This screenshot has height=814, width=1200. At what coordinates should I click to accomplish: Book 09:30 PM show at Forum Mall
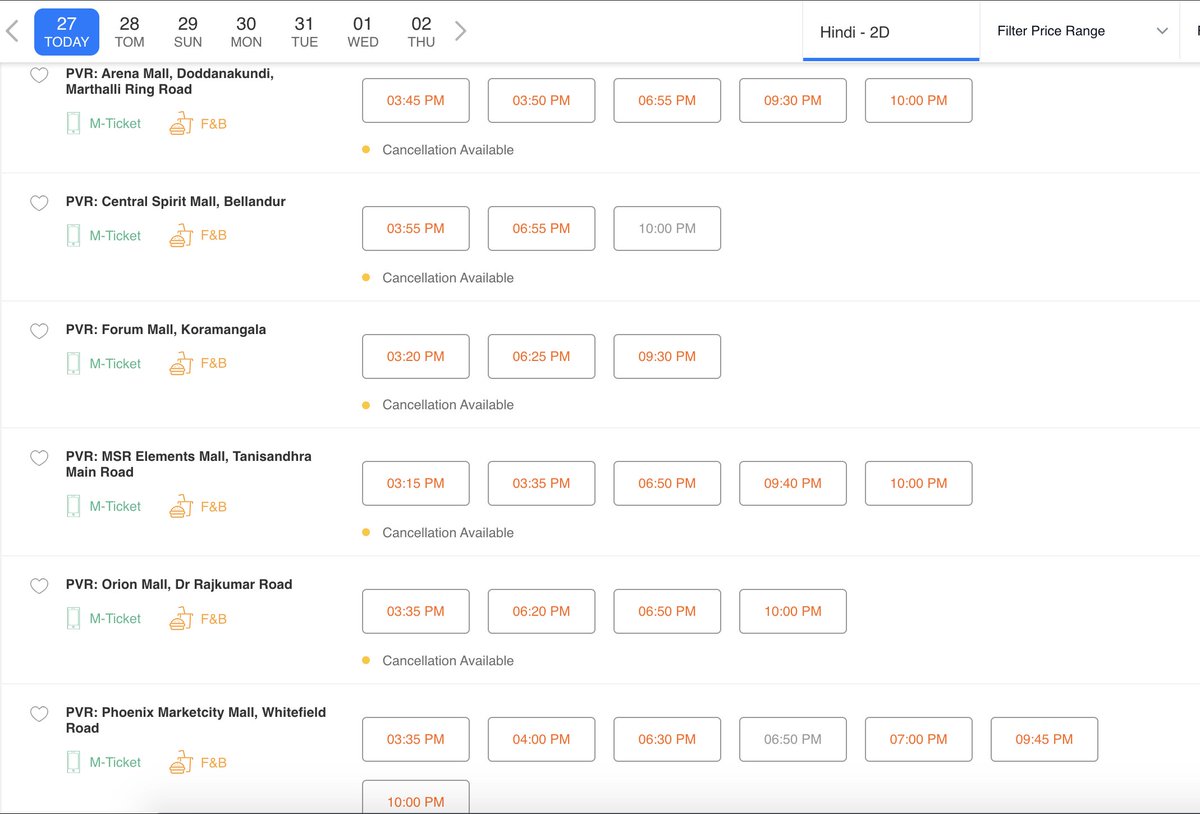click(x=667, y=356)
